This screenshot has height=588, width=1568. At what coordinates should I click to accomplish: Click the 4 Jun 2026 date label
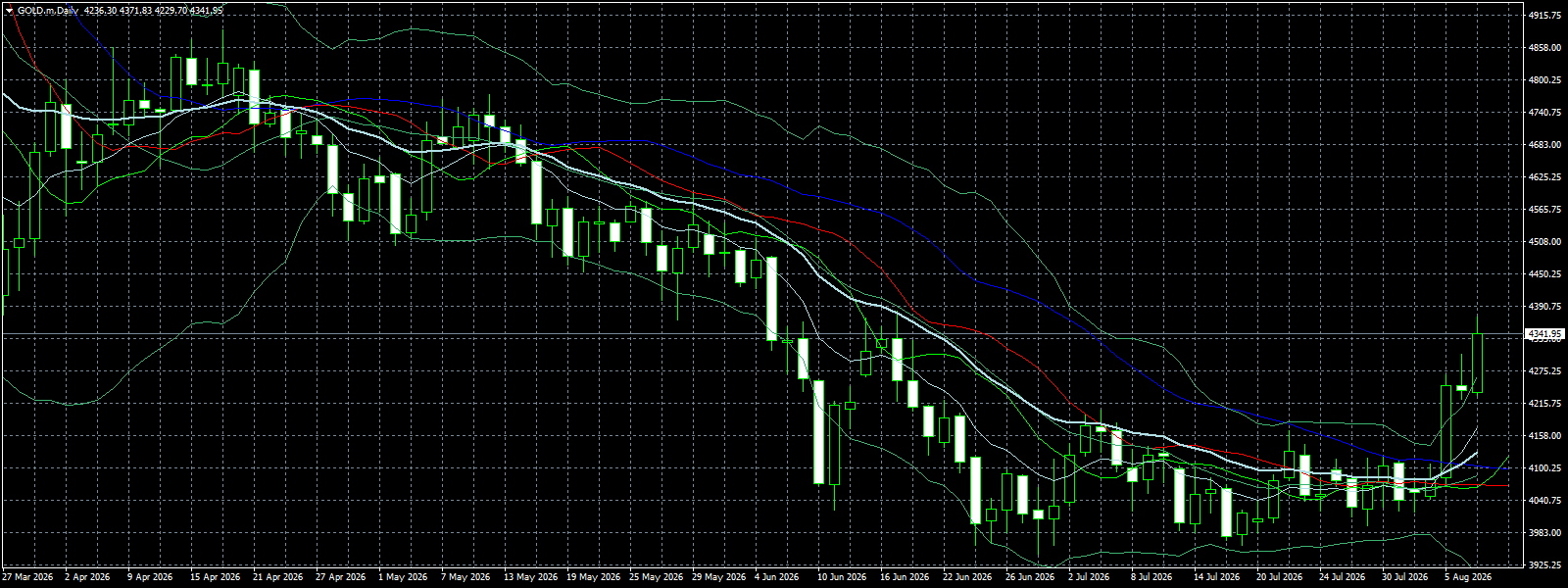(x=777, y=577)
